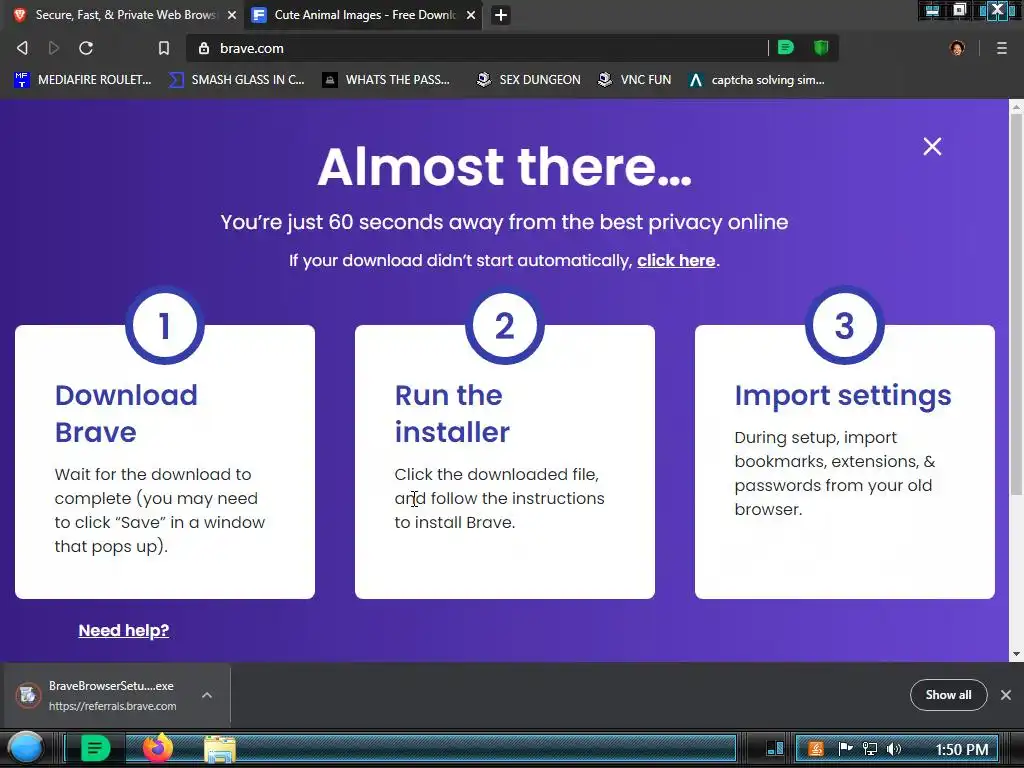Open SMASH GLASS IN C... bookmark
This screenshot has width=1024, height=768.
(x=236, y=80)
